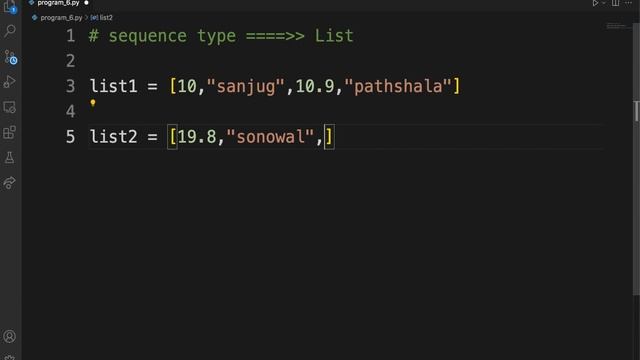Split the editor right
The width and height of the screenshot is (640, 360).
(x=615, y=3)
